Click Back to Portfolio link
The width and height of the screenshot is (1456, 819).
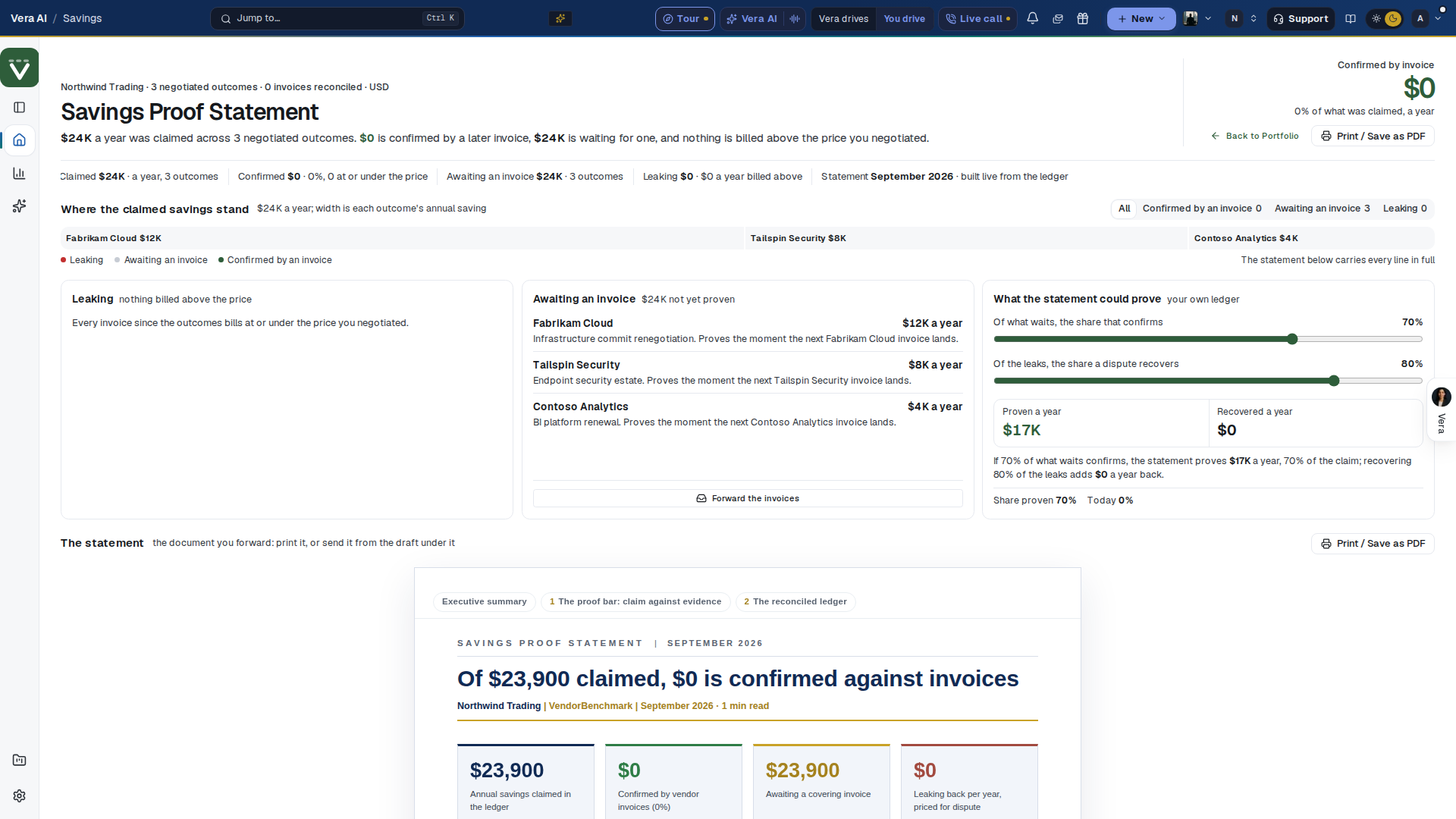[1255, 136]
